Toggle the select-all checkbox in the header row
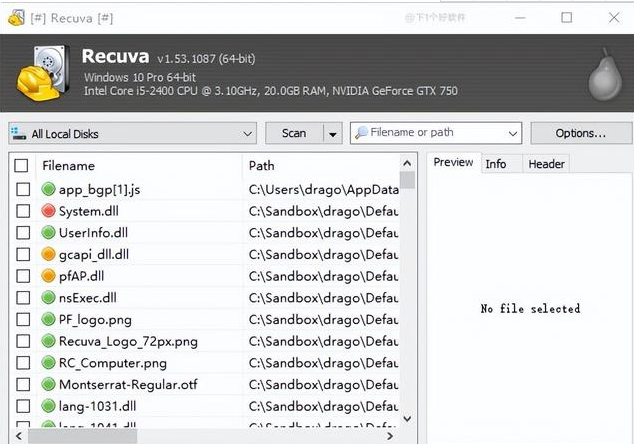This screenshot has width=634, height=444. [22, 166]
